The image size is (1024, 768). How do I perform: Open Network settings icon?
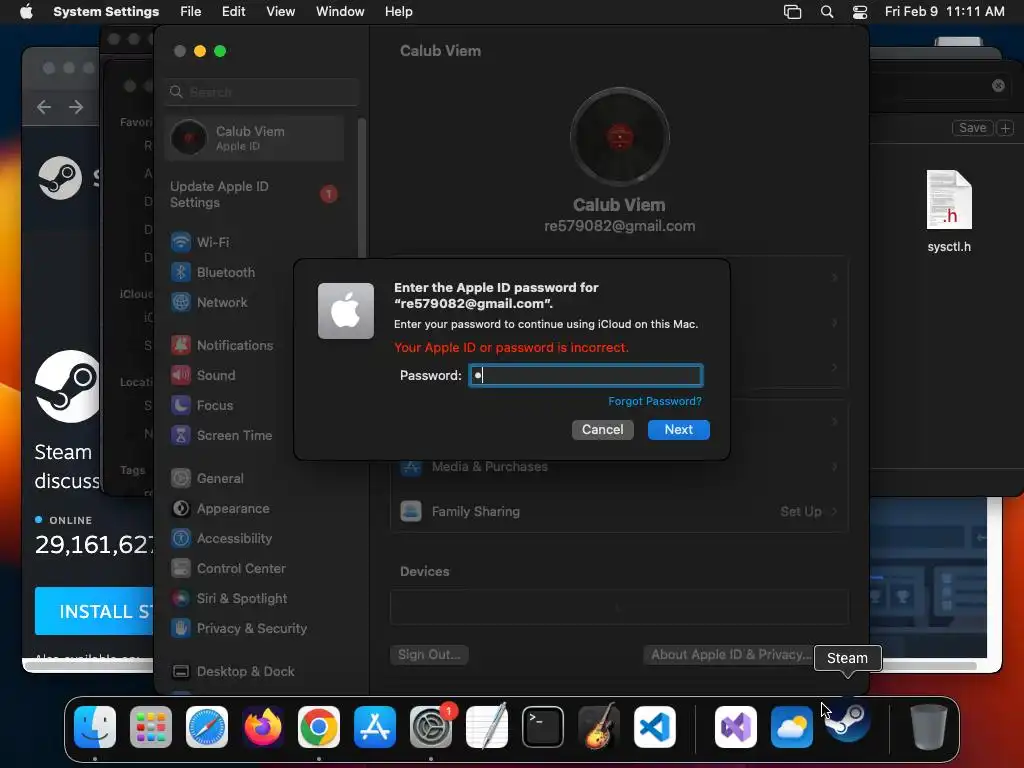tap(181, 302)
